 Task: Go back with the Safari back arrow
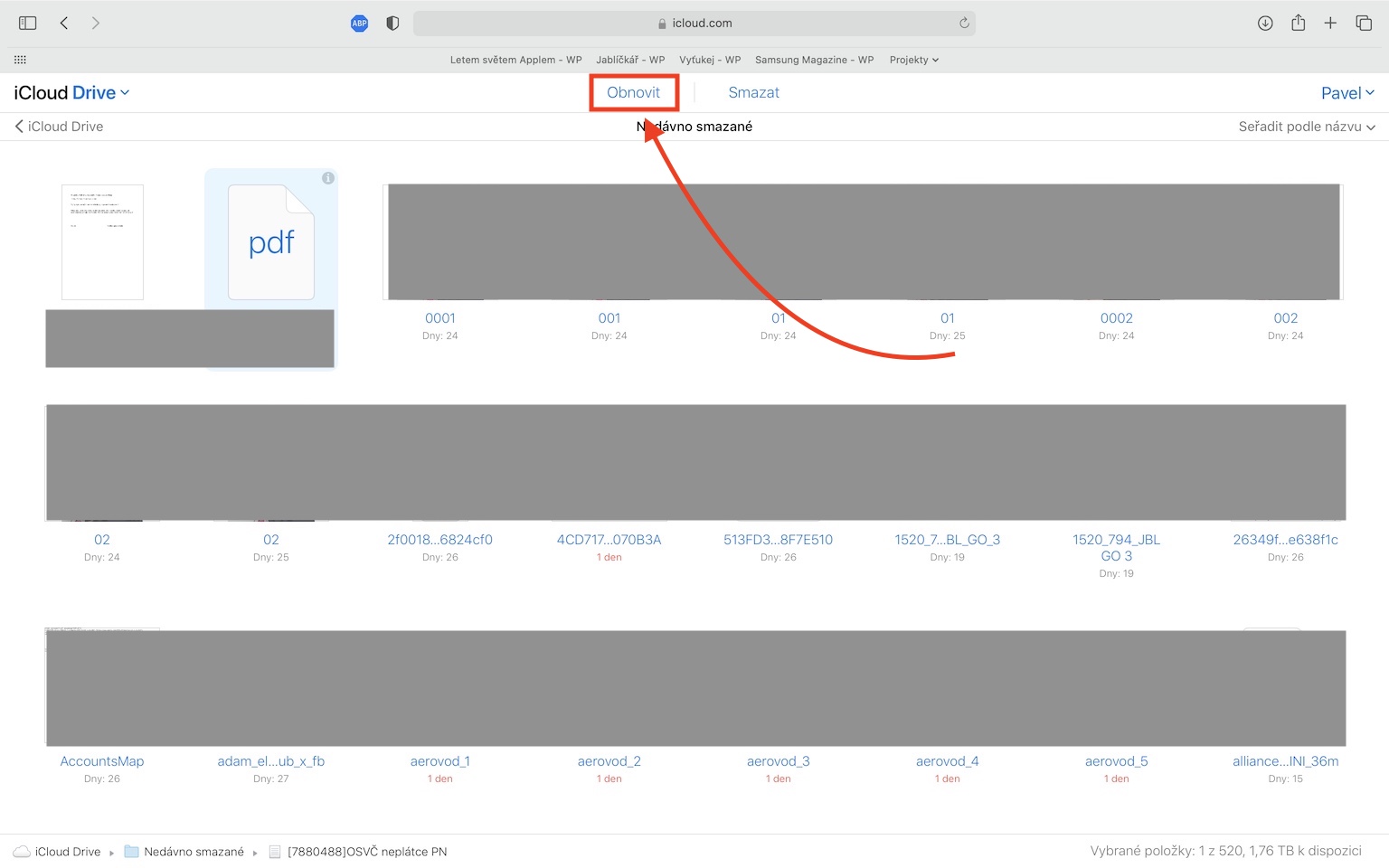click(x=64, y=24)
